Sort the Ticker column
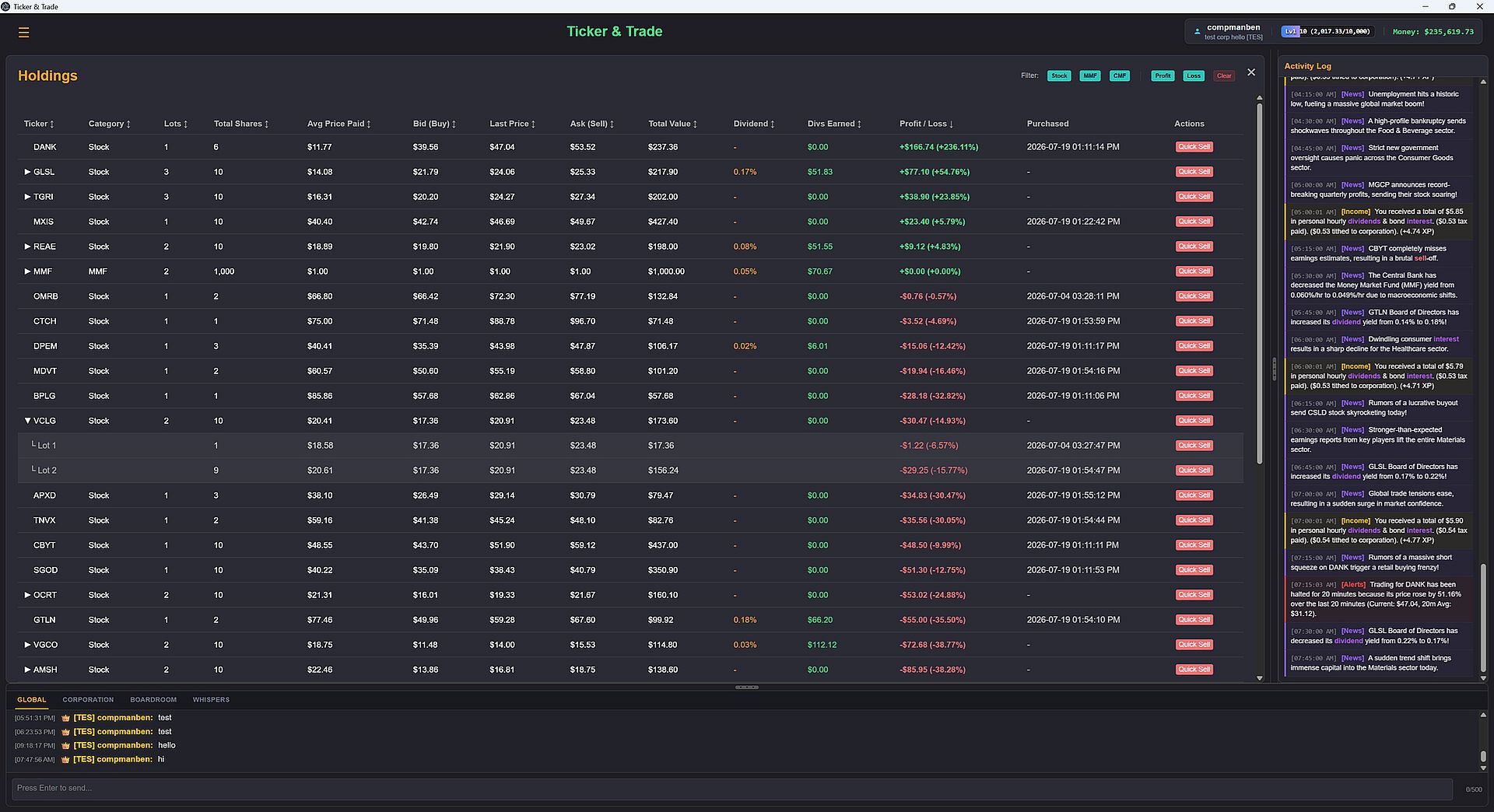Screen dimensions: 1494x812 tap(39, 124)
